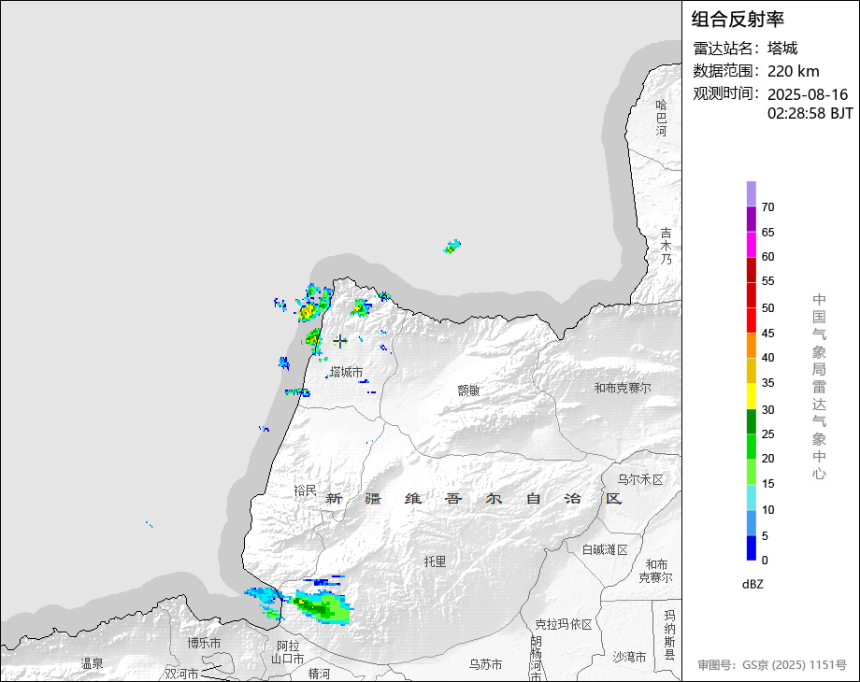Click the 克拉玛依区 label
860x682 pixels.
click(563, 624)
